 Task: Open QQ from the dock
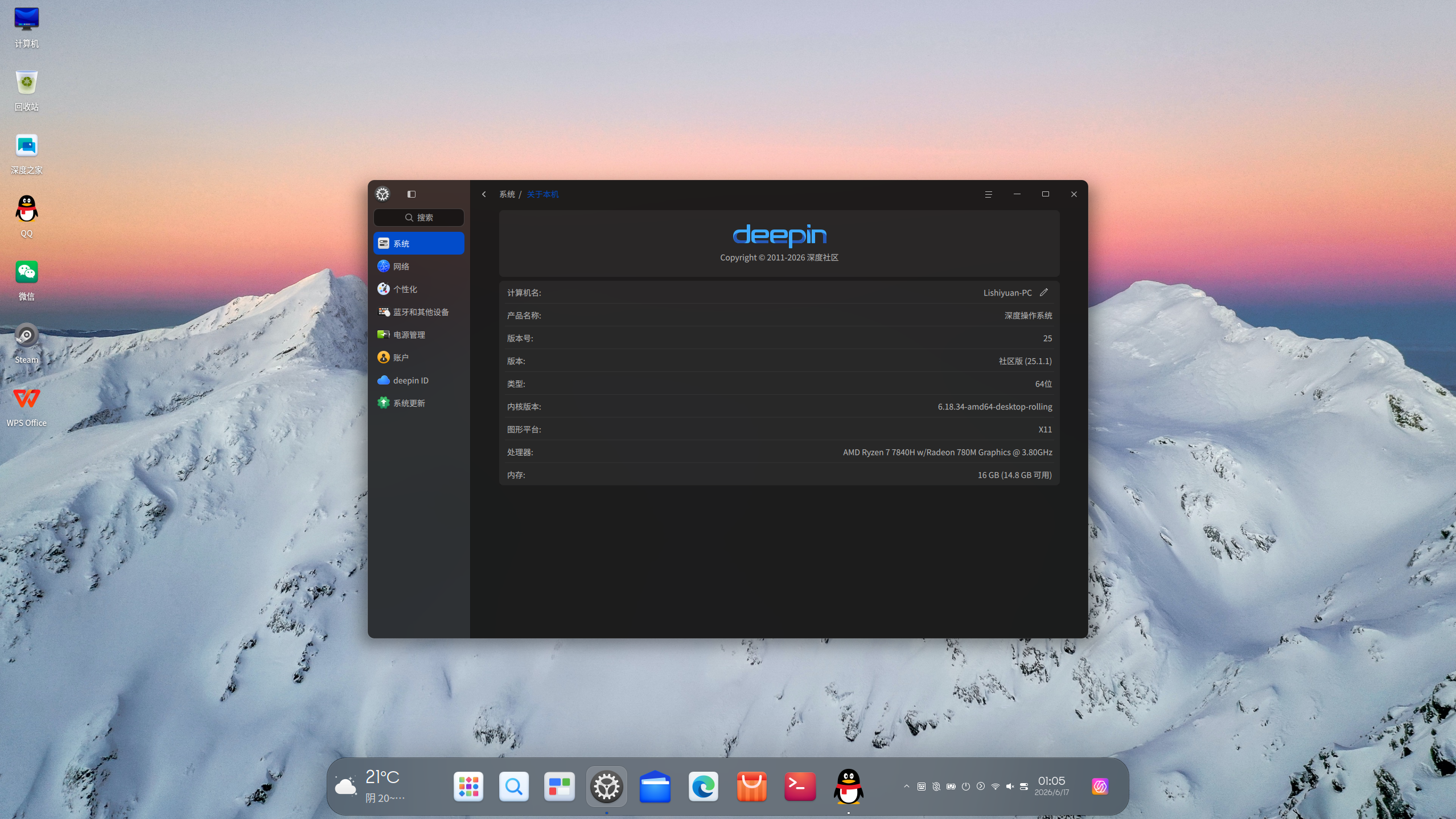click(848, 787)
